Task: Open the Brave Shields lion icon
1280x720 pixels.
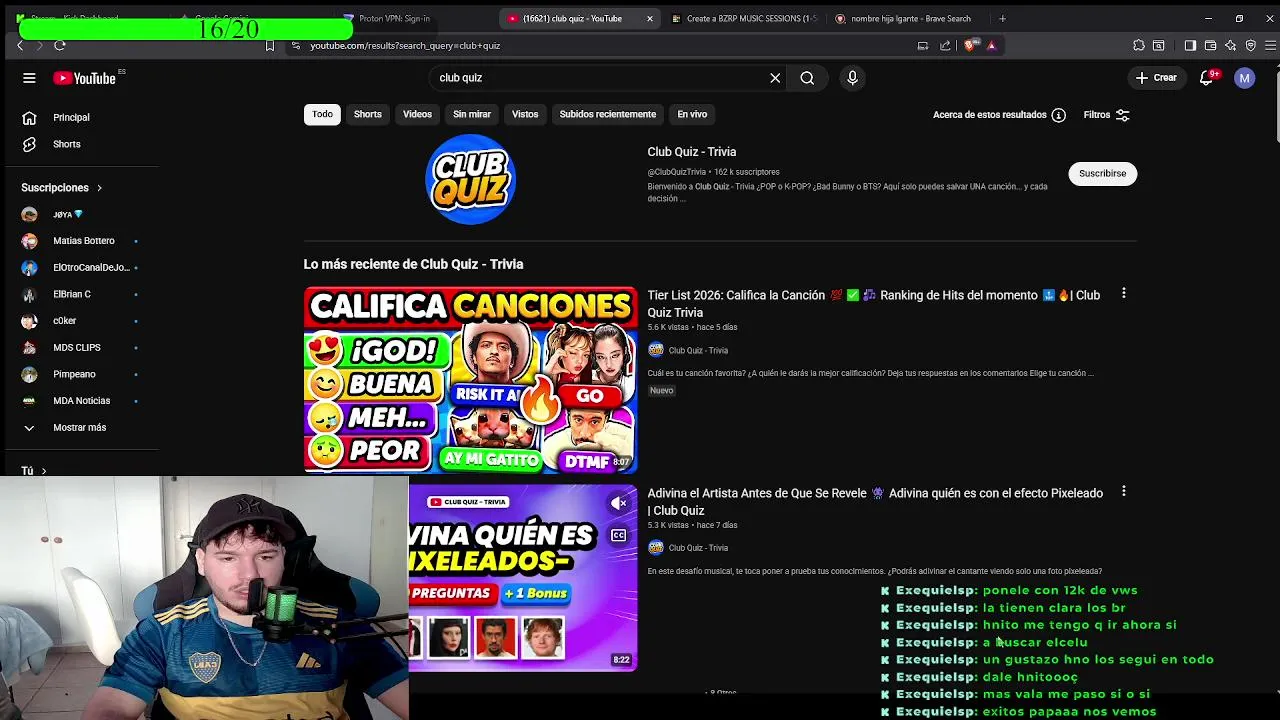Action: [x=969, y=45]
